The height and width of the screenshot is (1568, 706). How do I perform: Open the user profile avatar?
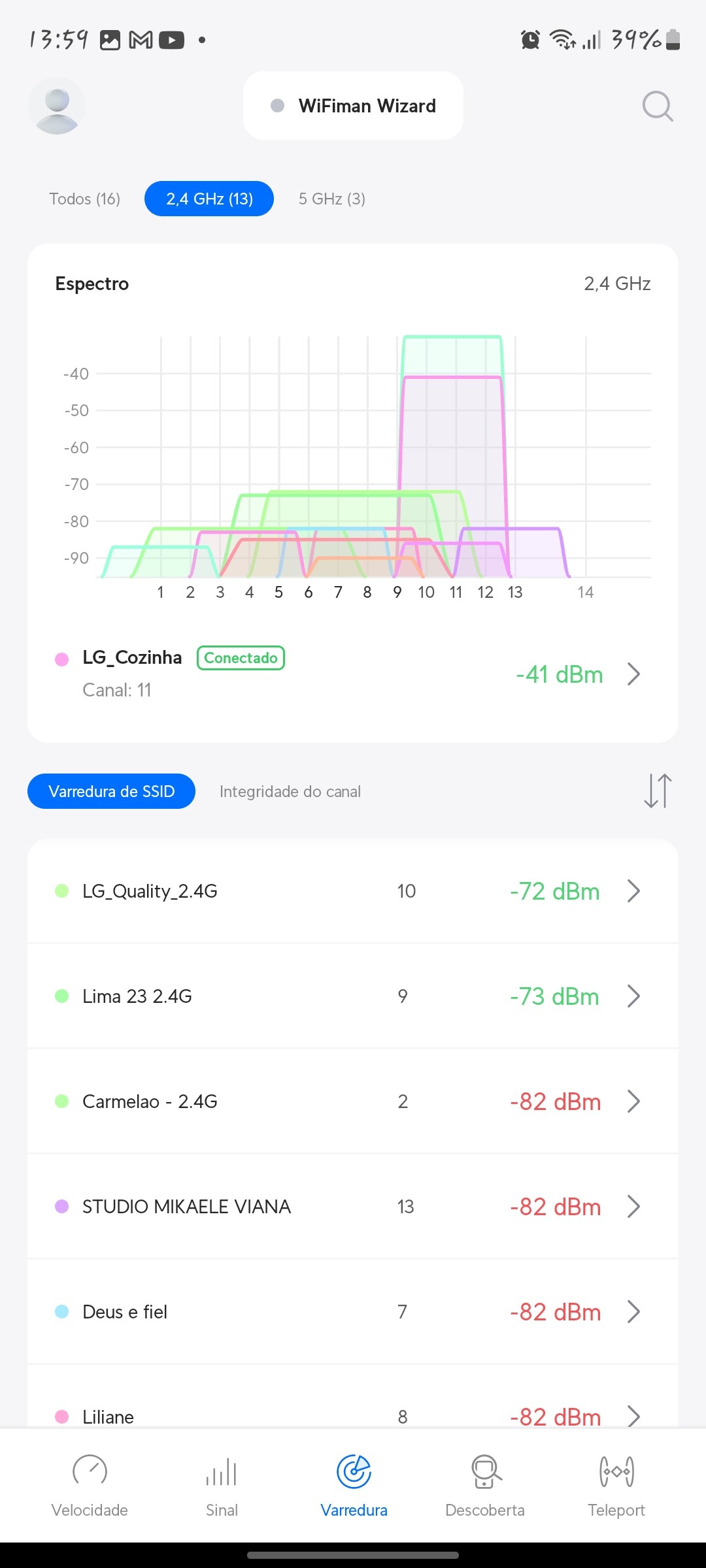click(57, 106)
